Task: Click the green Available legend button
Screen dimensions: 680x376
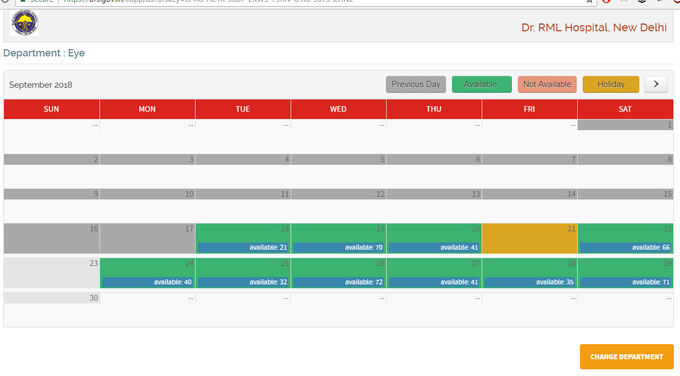Action: pyautogui.click(x=481, y=84)
